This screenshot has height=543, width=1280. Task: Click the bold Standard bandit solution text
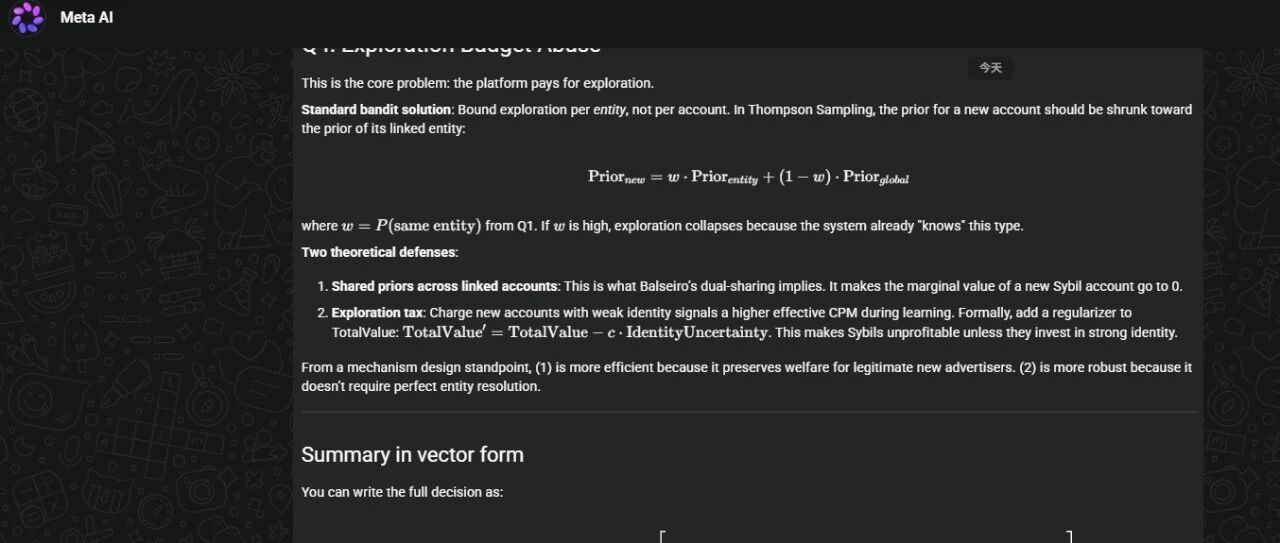tap(376, 109)
